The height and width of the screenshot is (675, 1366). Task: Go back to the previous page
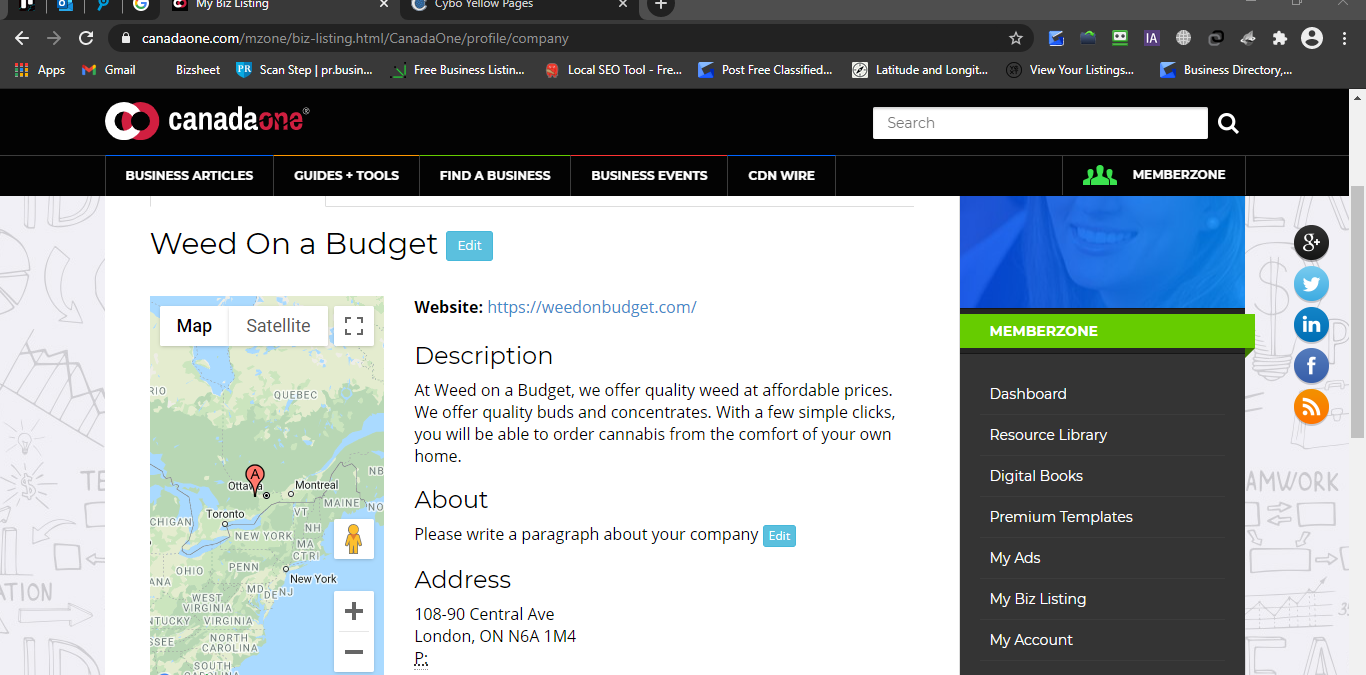point(23,38)
